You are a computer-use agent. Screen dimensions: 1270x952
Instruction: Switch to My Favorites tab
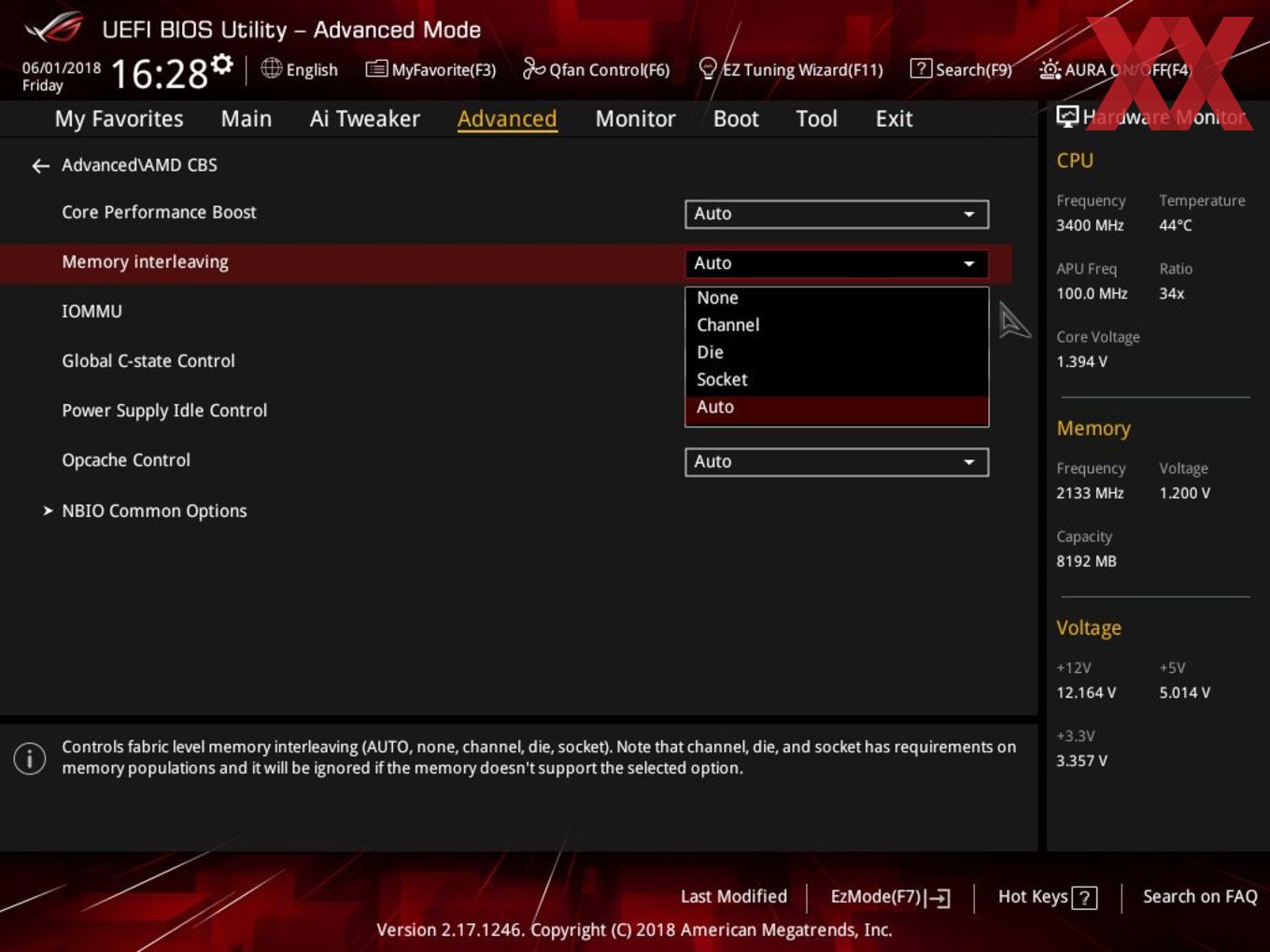(x=119, y=119)
